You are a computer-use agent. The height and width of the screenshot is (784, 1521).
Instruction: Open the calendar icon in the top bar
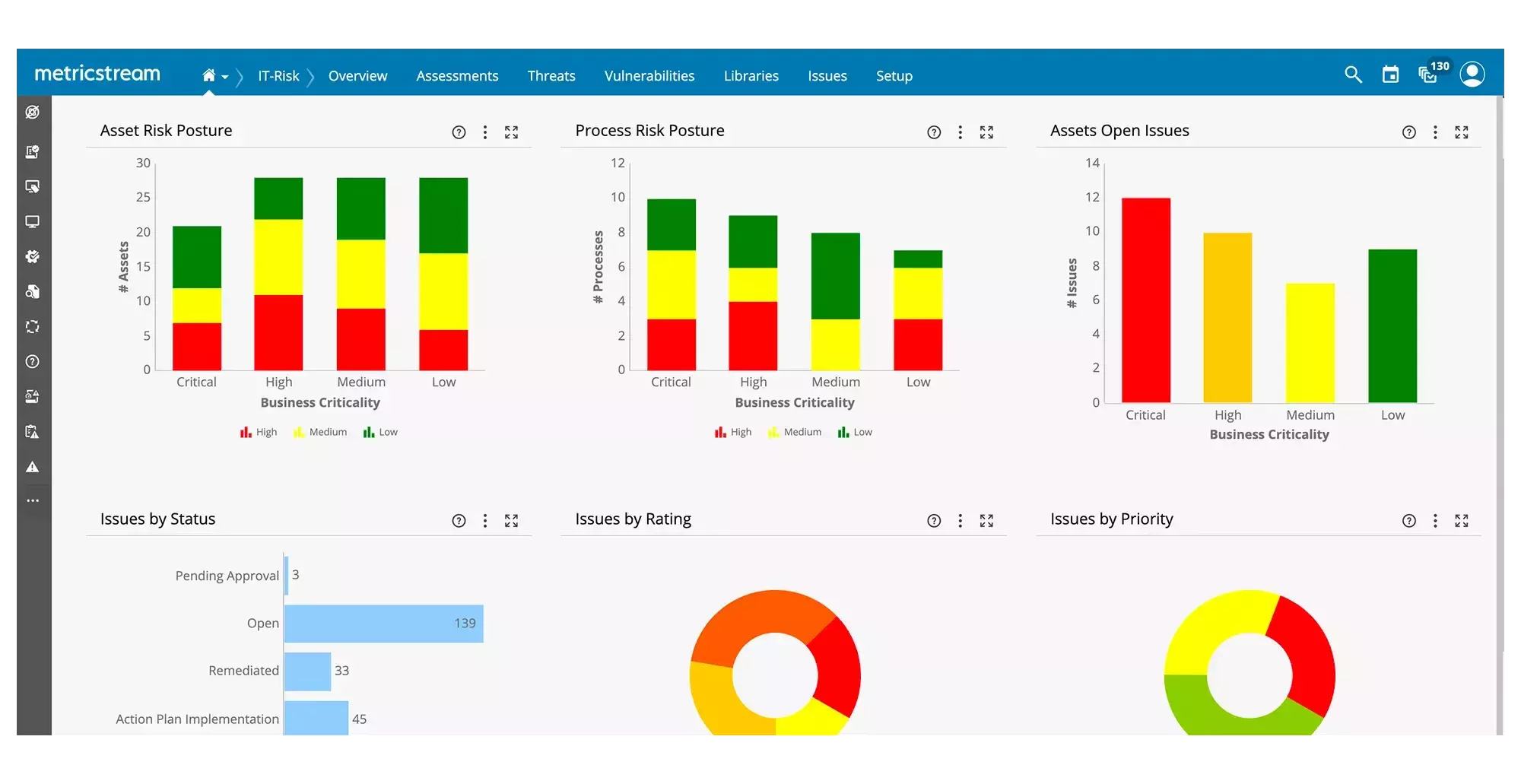point(1390,75)
